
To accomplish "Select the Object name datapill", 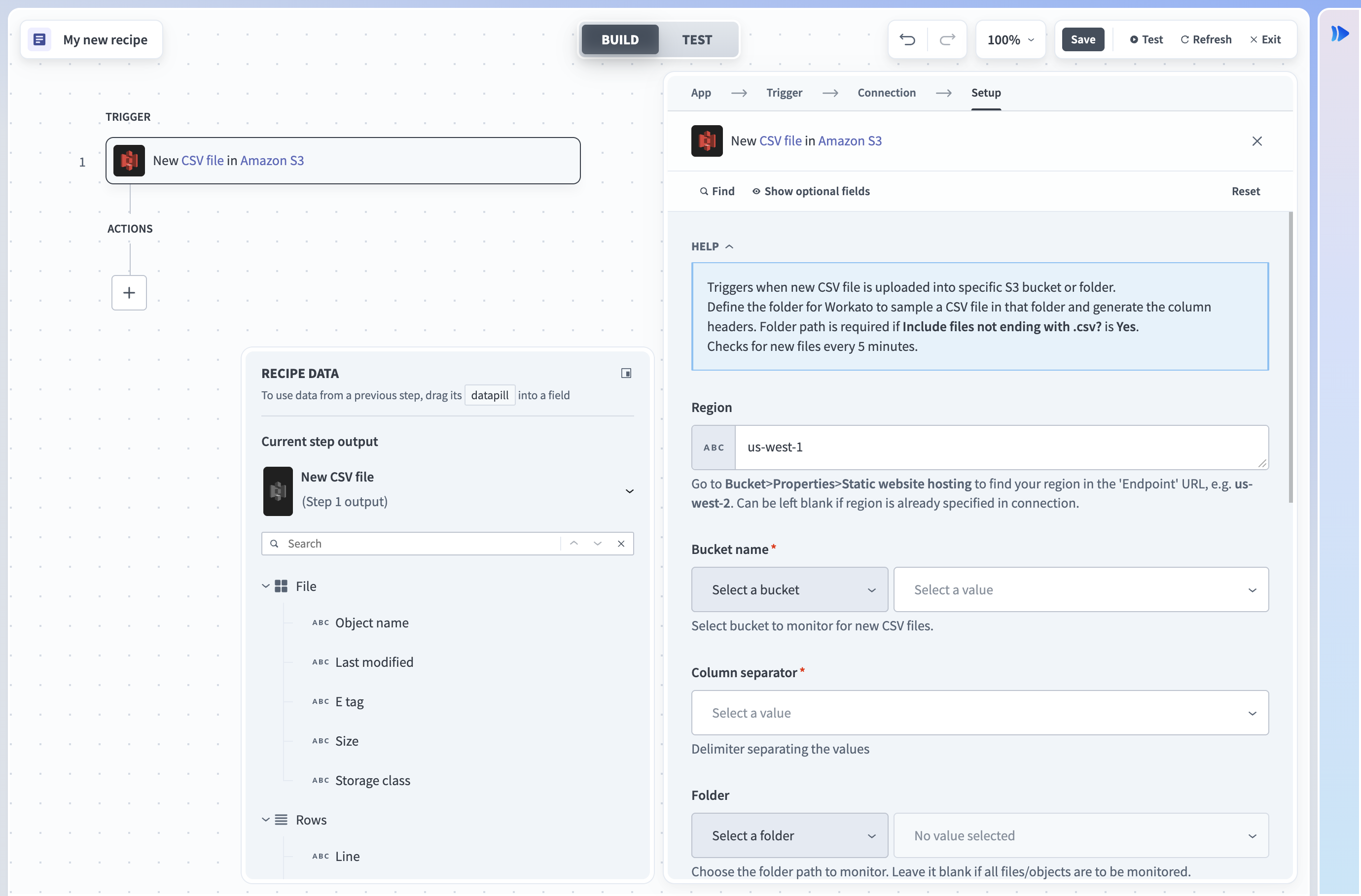I will pyautogui.click(x=372, y=623).
